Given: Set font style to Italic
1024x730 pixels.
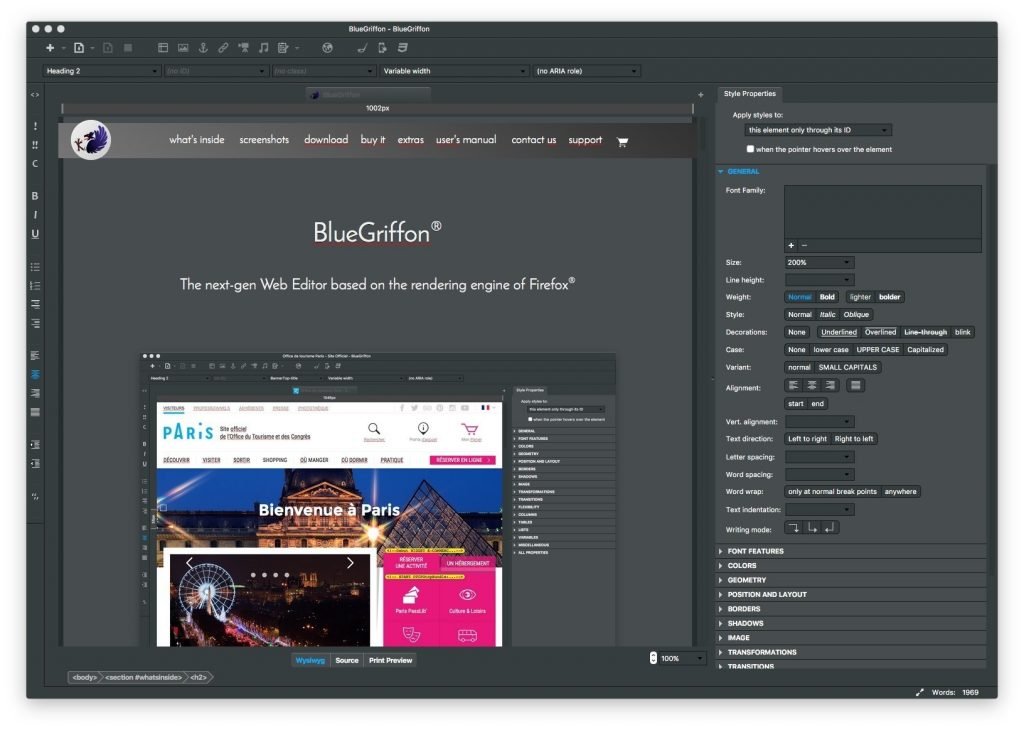Looking at the screenshot, I should pos(827,315).
